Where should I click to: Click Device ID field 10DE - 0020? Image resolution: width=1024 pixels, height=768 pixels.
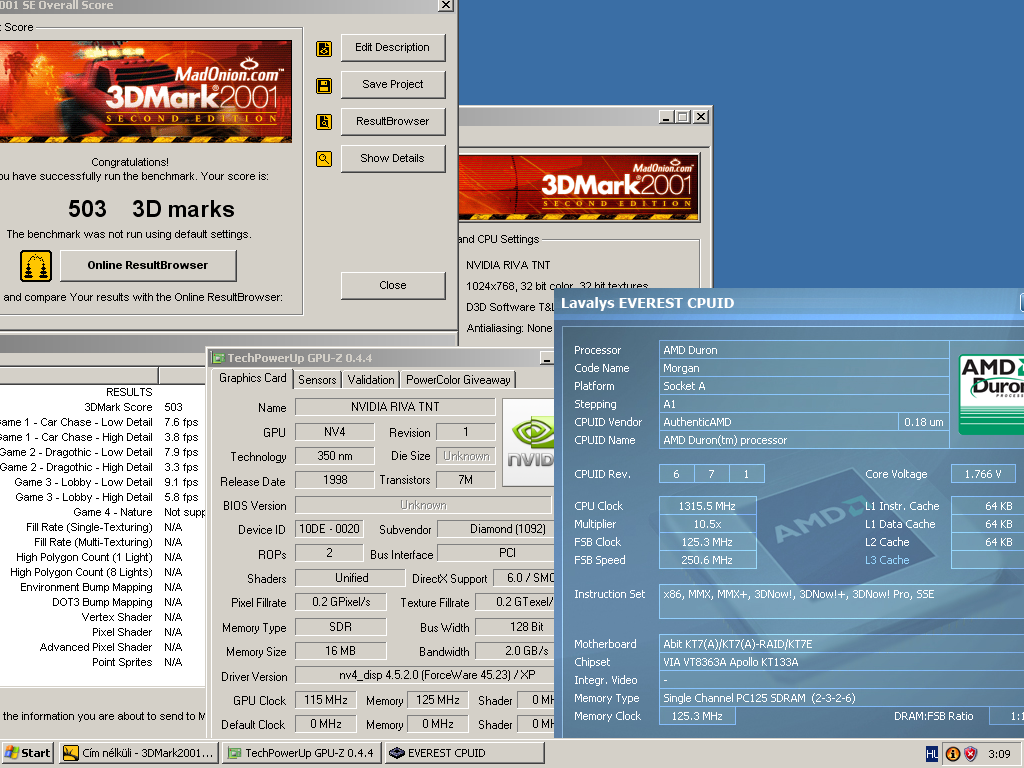pos(329,529)
